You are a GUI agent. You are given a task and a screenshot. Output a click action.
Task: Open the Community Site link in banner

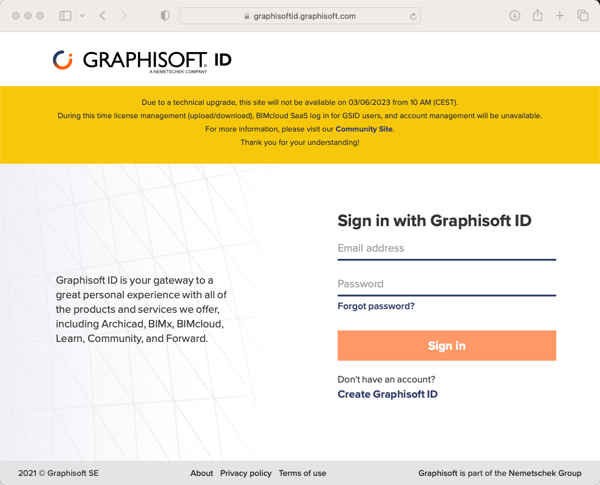click(364, 129)
